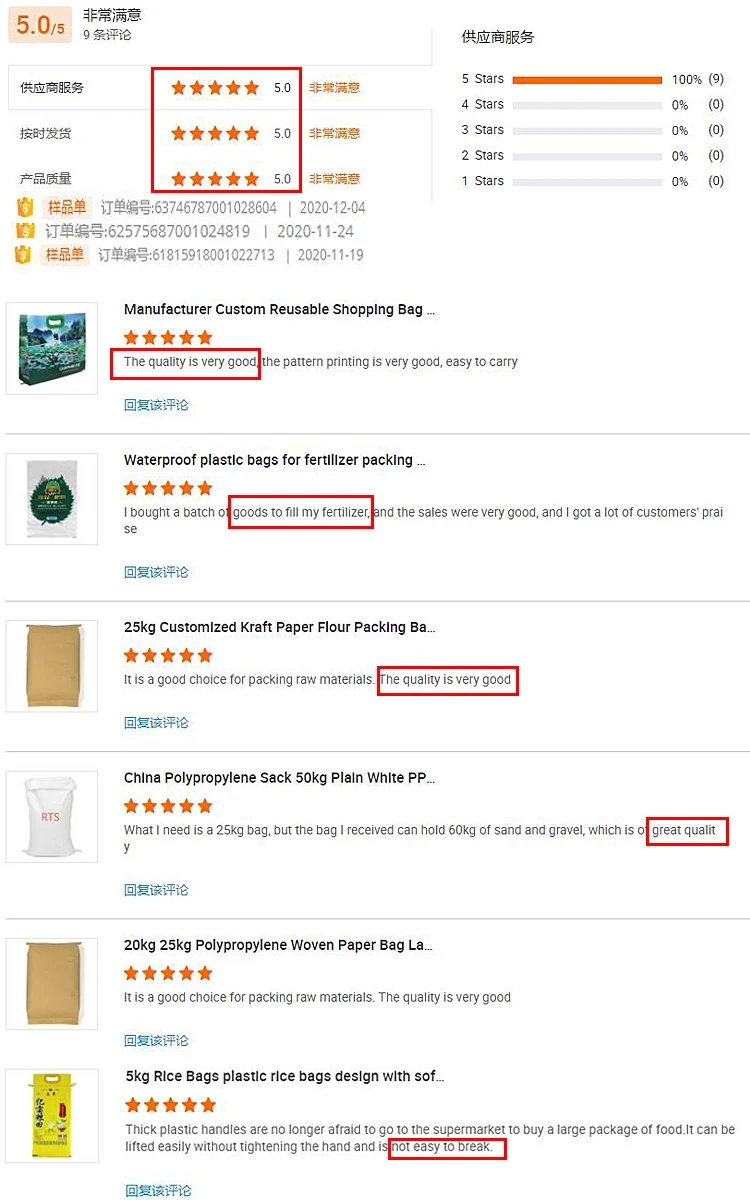Open the green reusable shopping bag thumbnail

[x=52, y=348]
